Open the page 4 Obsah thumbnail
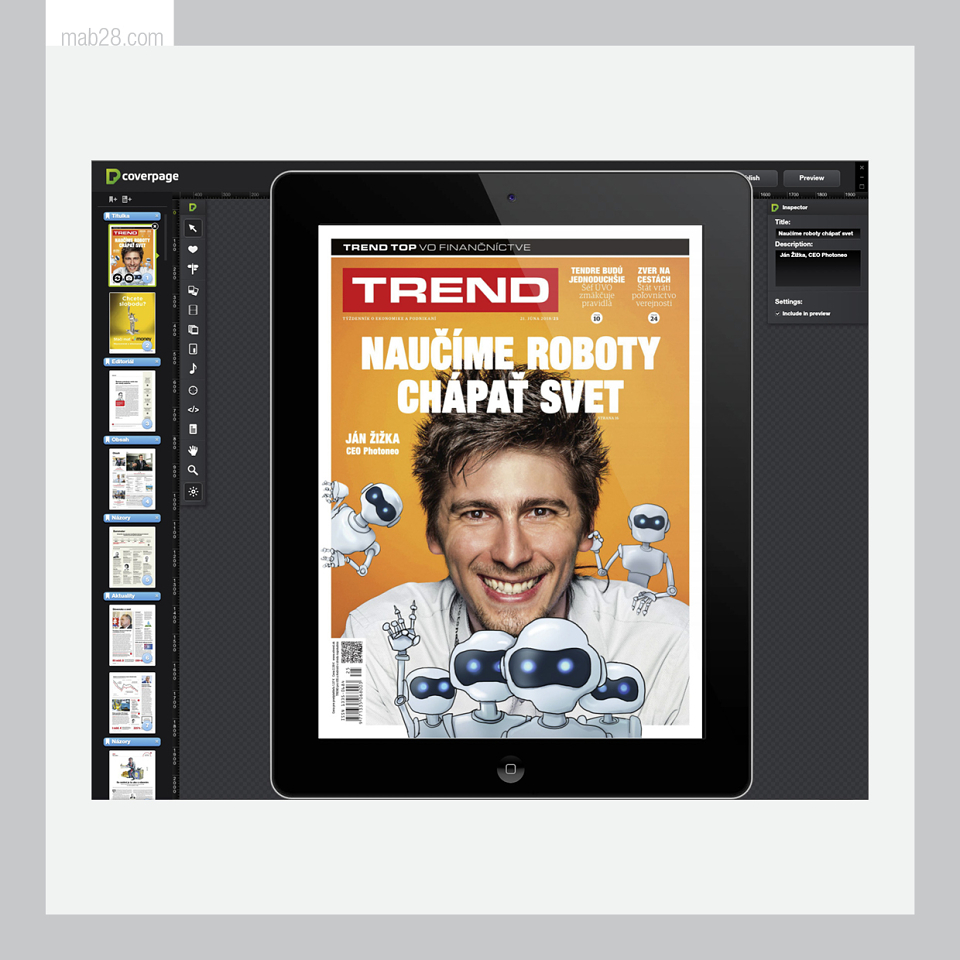Image resolution: width=960 pixels, height=960 pixels. coord(132,479)
